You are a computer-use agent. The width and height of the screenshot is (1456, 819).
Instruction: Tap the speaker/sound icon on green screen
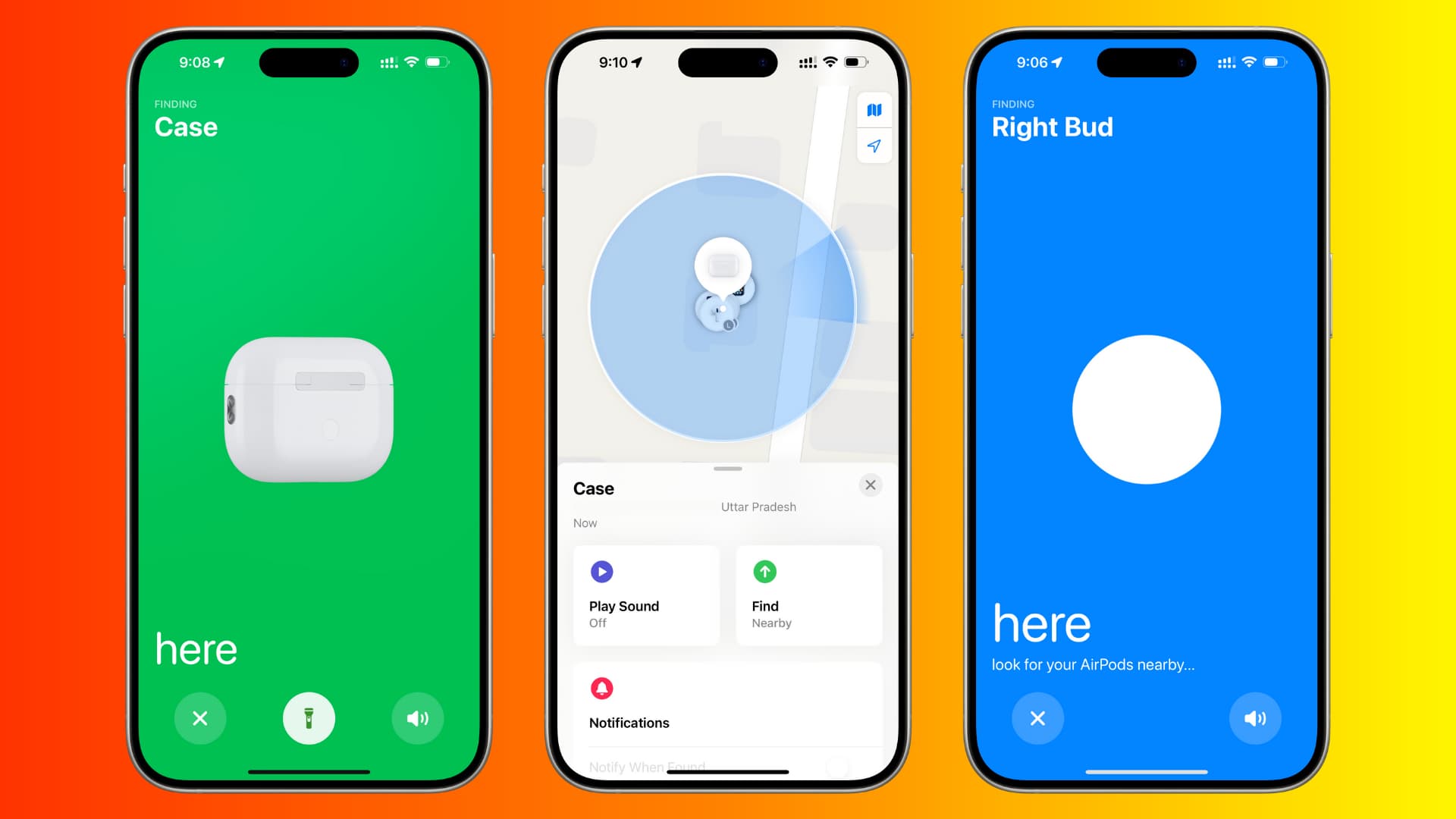pos(418,718)
